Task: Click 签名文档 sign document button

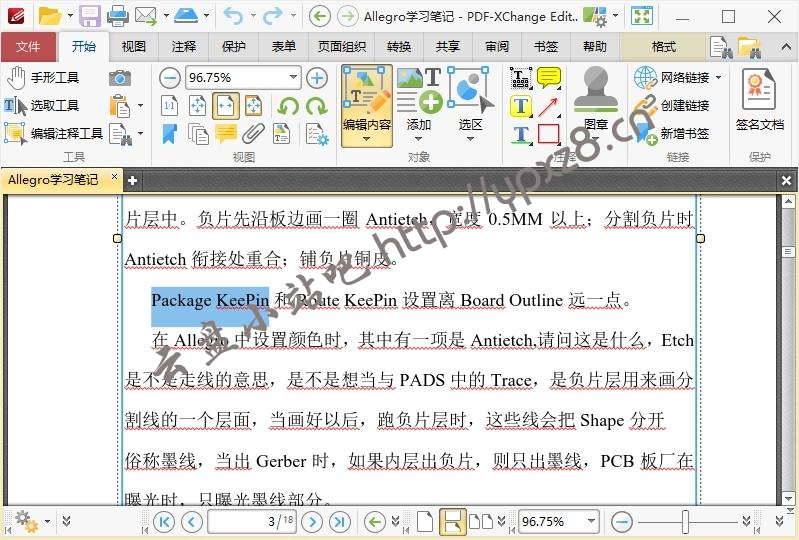Action: (759, 100)
